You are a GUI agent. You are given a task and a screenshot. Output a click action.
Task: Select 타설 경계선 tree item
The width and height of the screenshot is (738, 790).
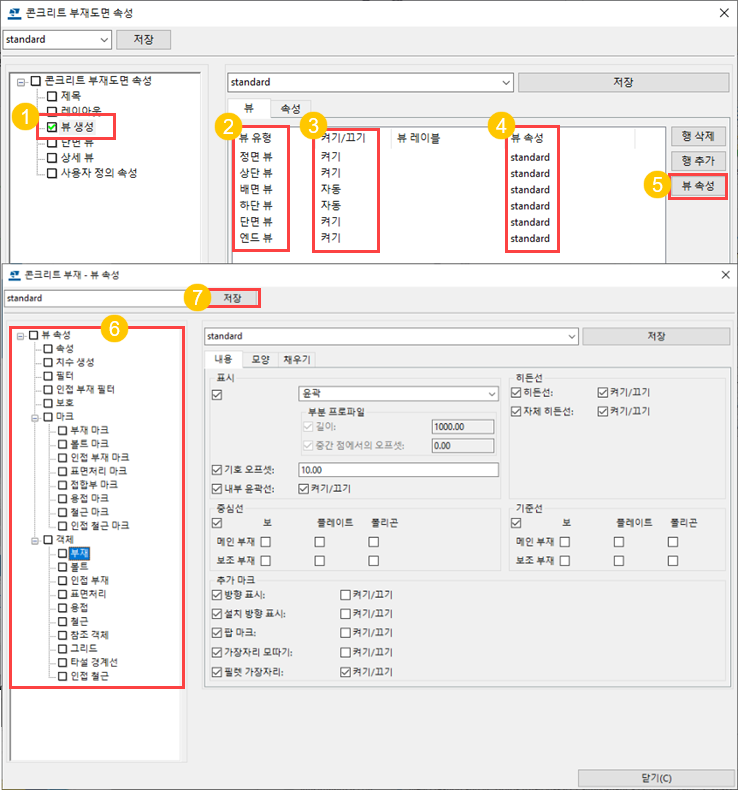pyautogui.click(x=94, y=662)
